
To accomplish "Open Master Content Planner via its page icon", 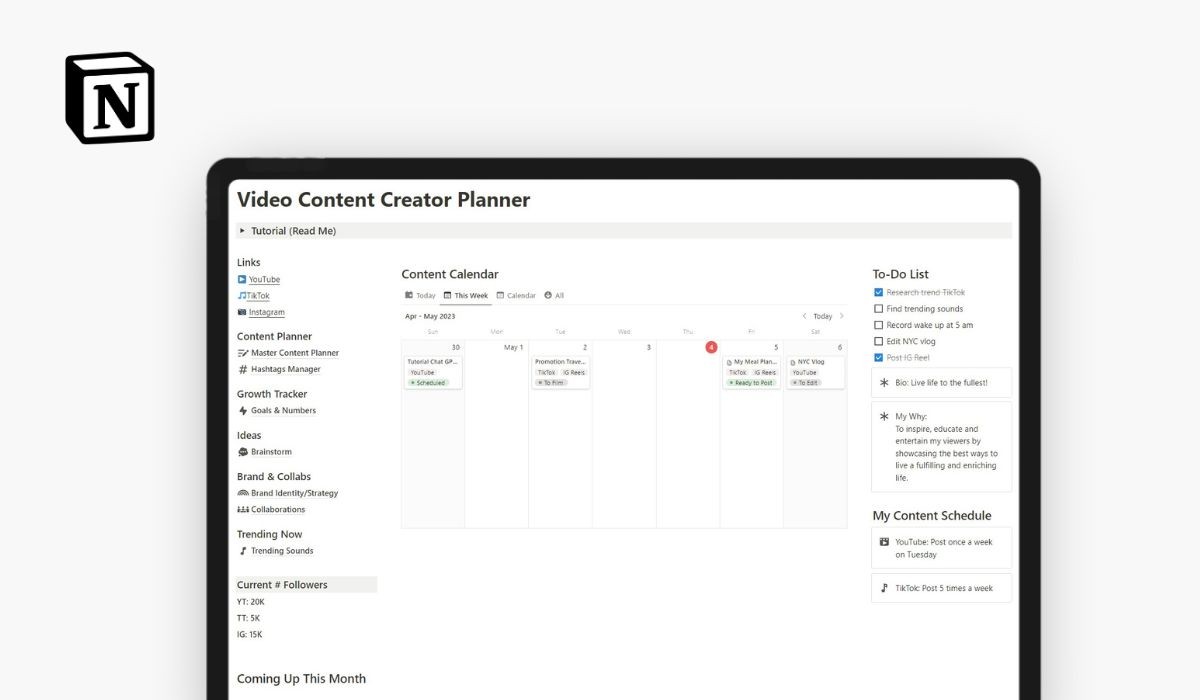I will click(243, 352).
